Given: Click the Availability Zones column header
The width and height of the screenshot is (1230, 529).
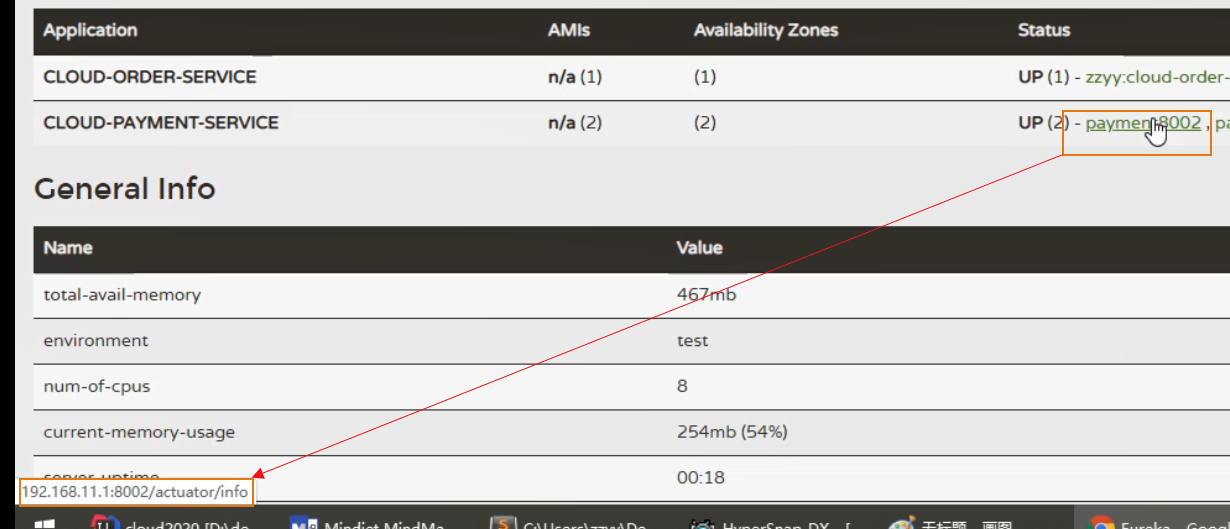Looking at the screenshot, I should click(765, 30).
